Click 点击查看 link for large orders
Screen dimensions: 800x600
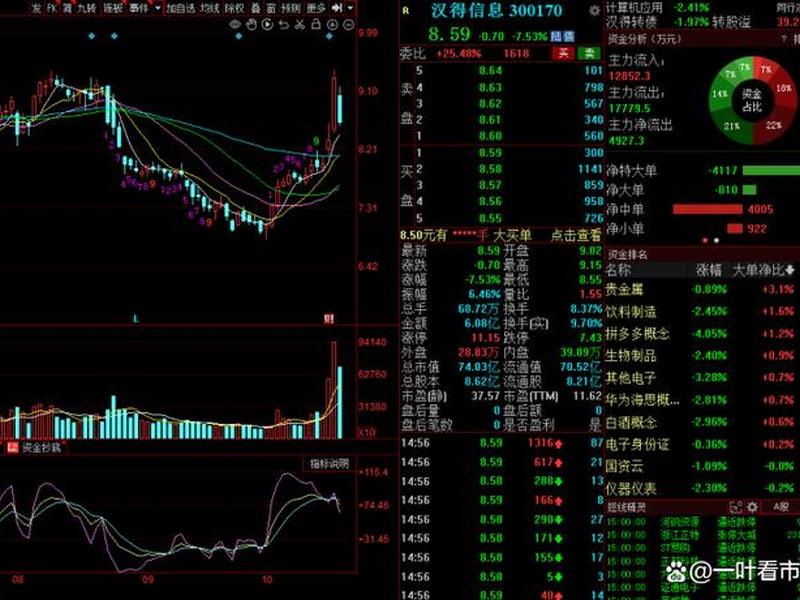point(576,235)
